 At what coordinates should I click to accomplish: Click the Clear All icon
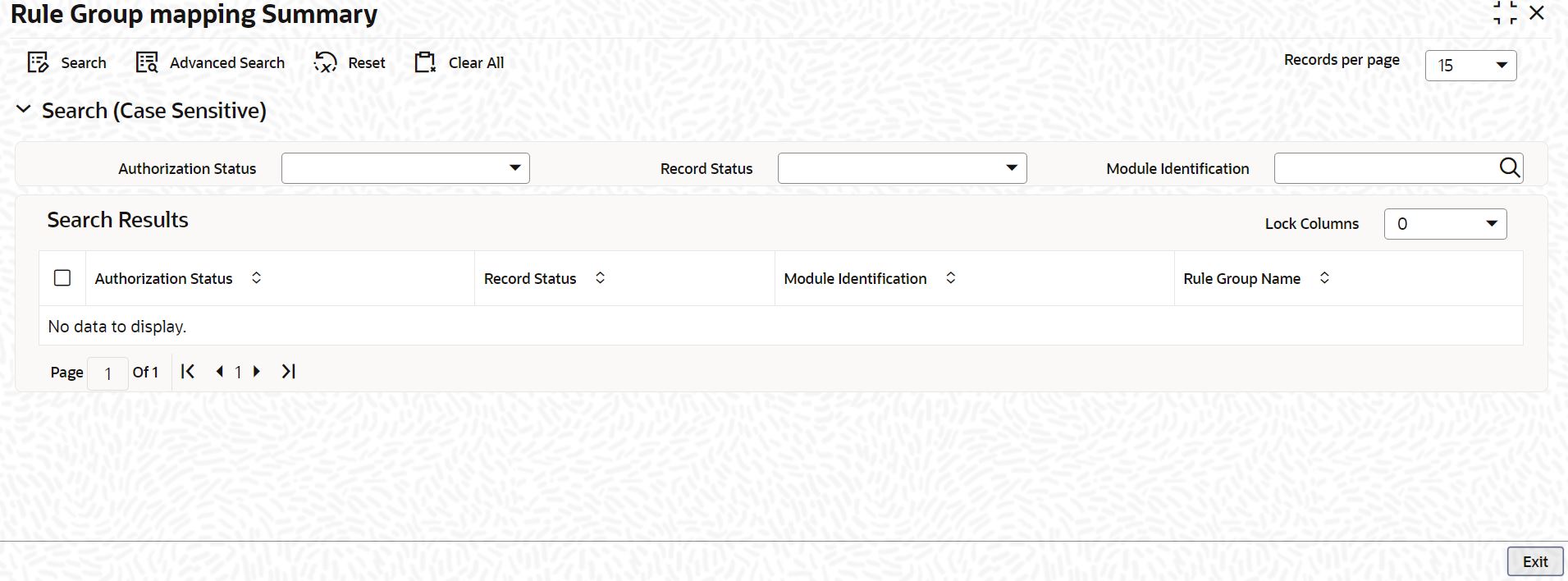coord(425,63)
